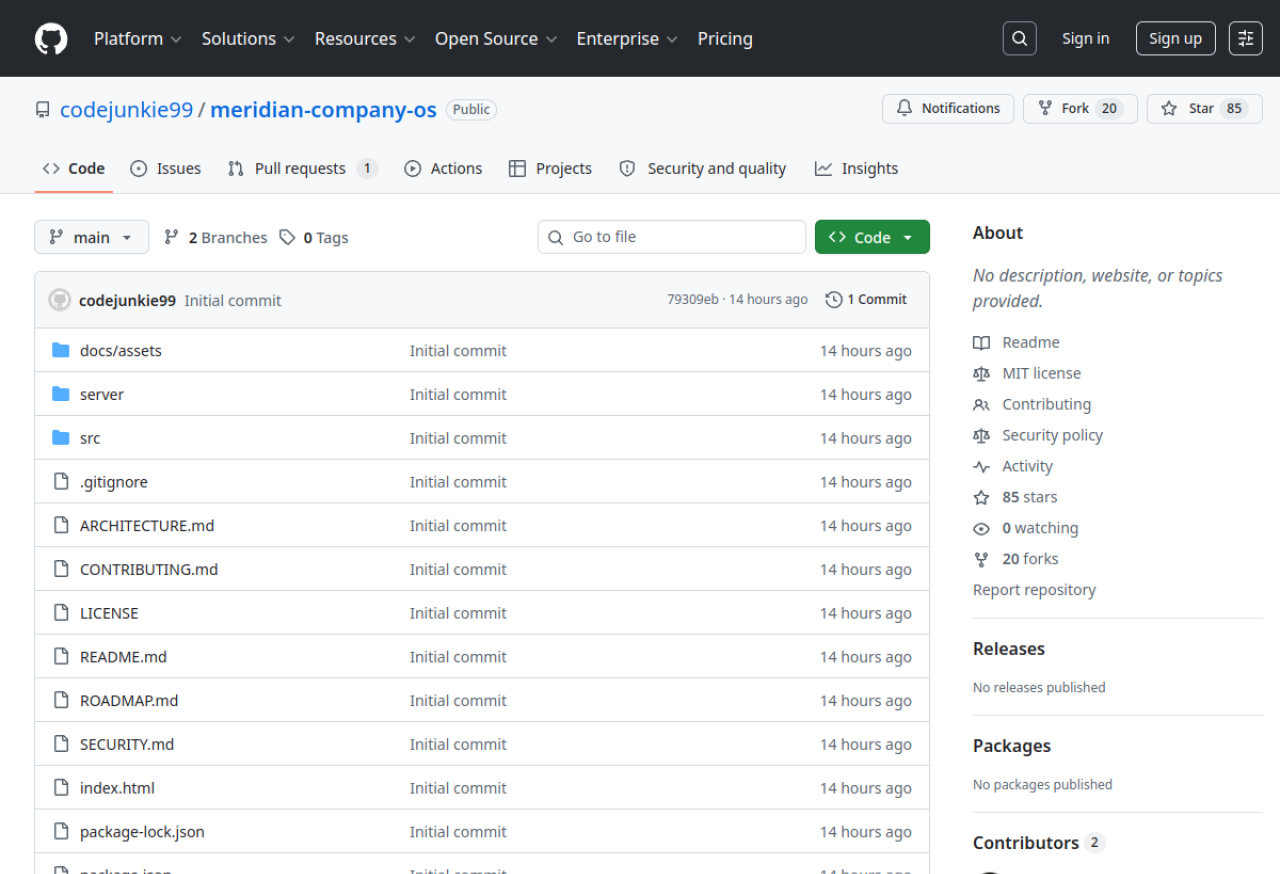Open the Packages heading link
The height and width of the screenshot is (874, 1280).
click(x=1012, y=746)
